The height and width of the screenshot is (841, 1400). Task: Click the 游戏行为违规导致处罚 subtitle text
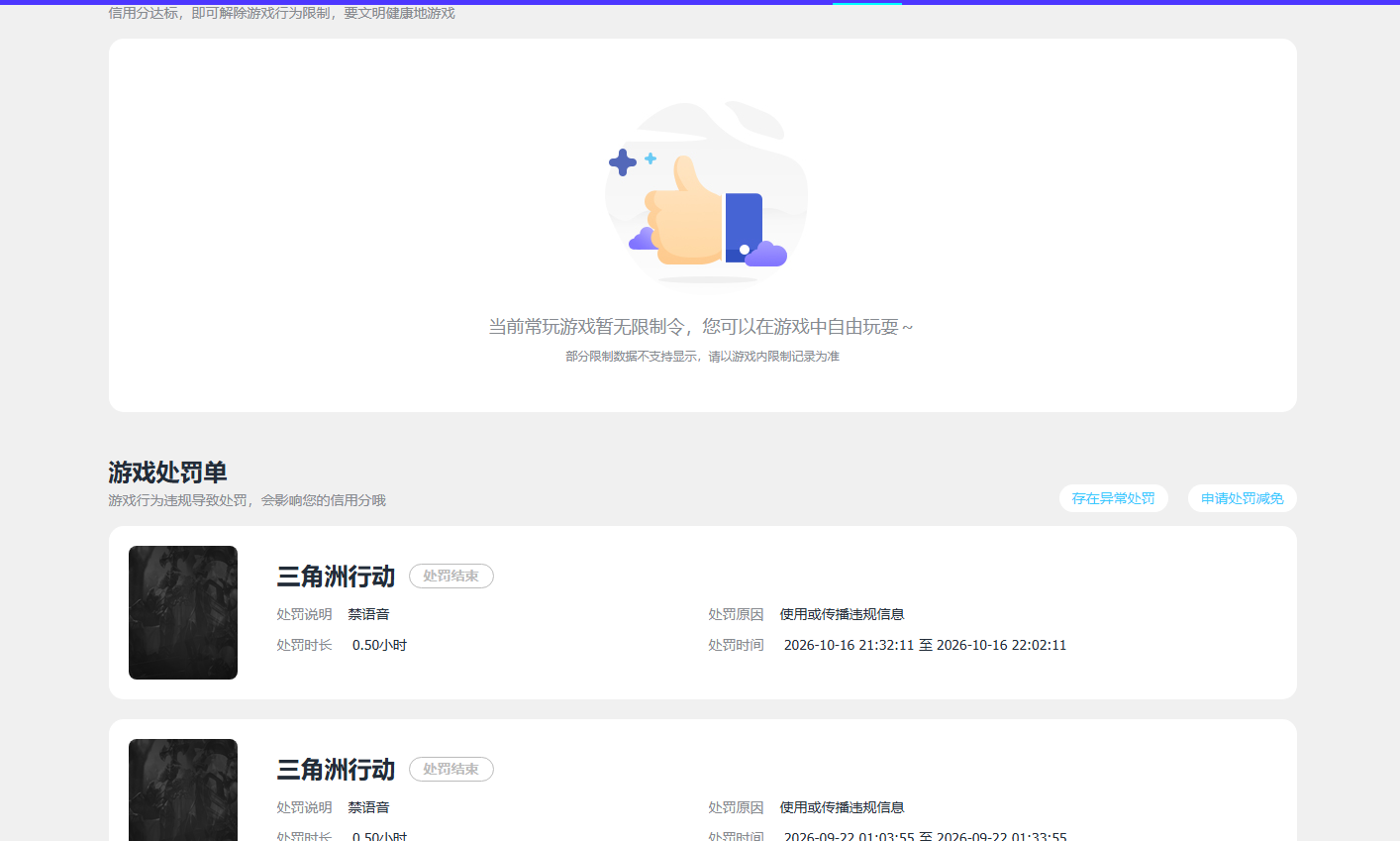(247, 500)
